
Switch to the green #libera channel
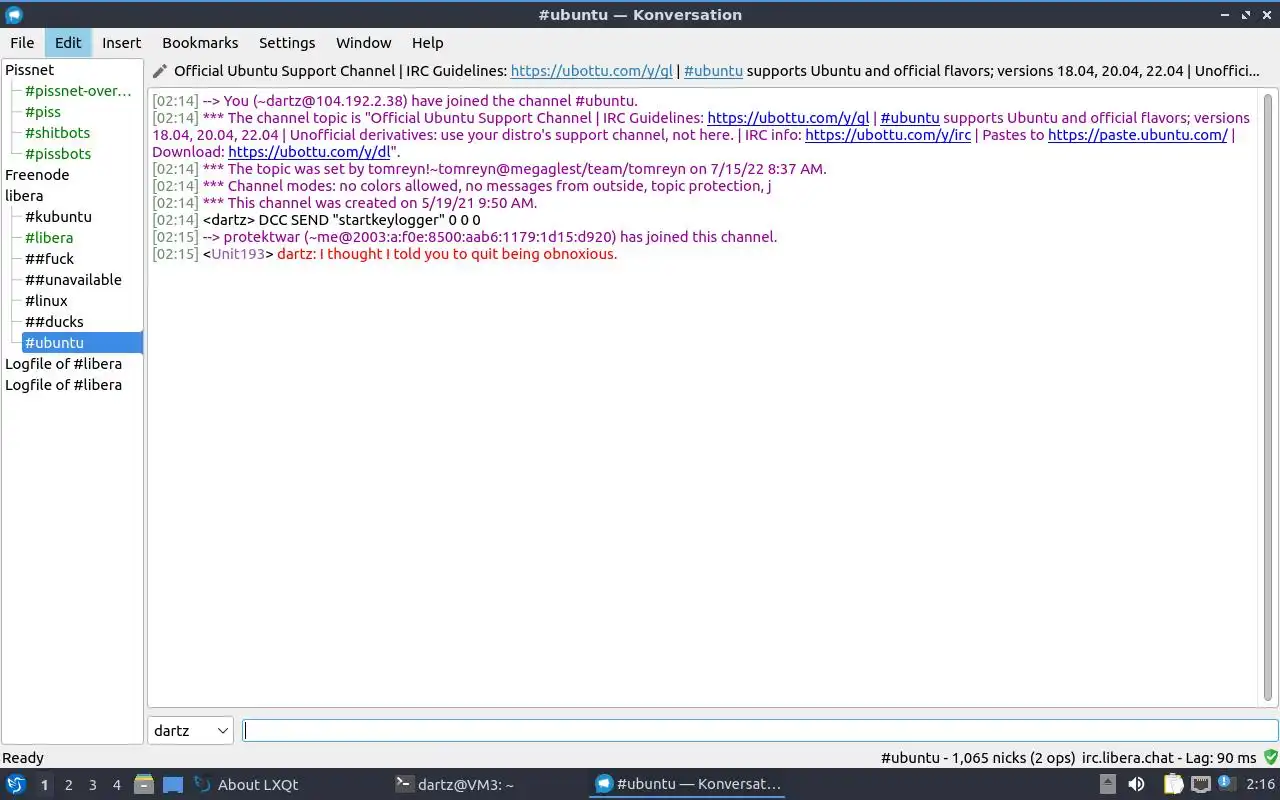click(x=49, y=238)
